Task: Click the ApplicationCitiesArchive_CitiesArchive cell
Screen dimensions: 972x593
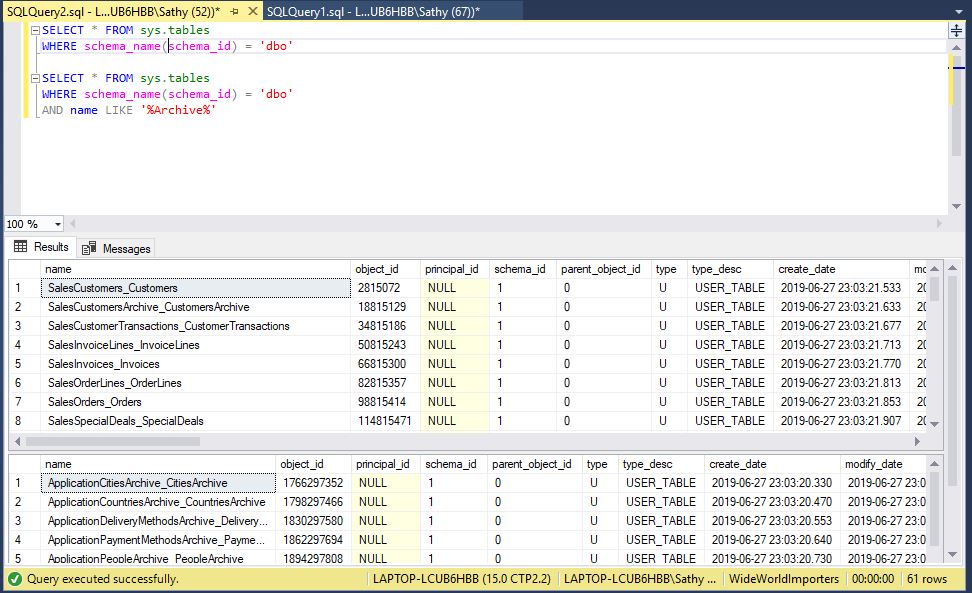Action: [x=137, y=483]
